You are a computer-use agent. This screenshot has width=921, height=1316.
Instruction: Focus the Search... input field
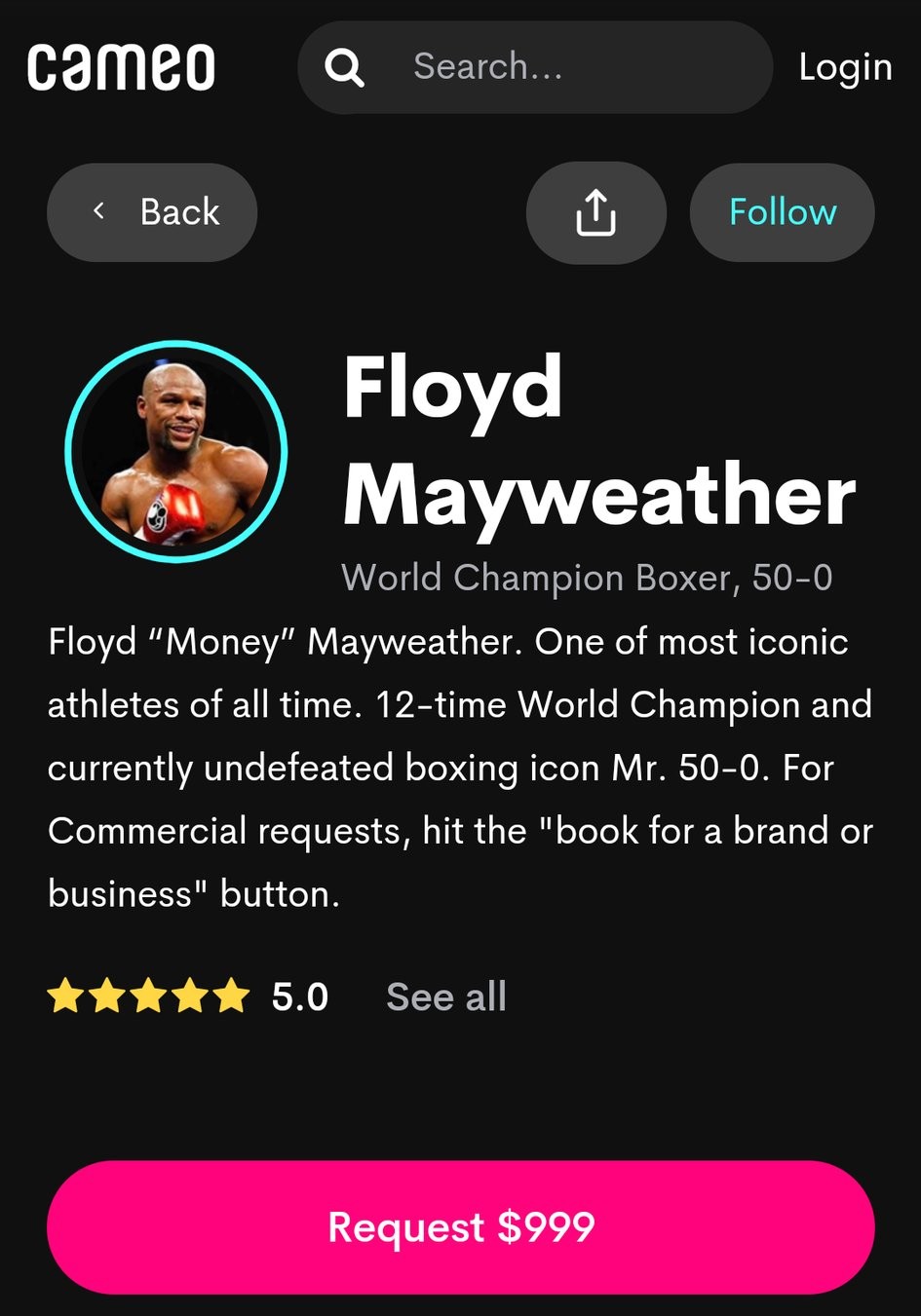(x=535, y=67)
